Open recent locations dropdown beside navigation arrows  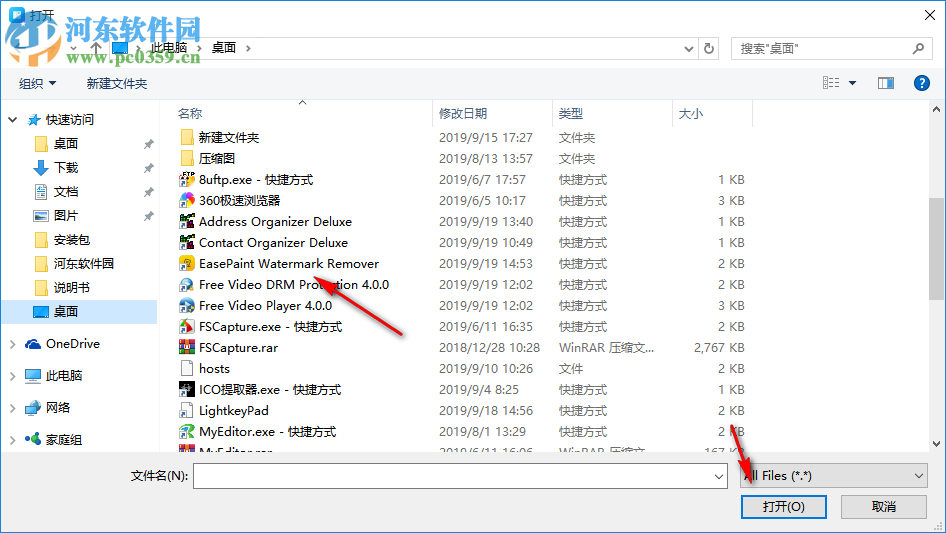pos(74,48)
